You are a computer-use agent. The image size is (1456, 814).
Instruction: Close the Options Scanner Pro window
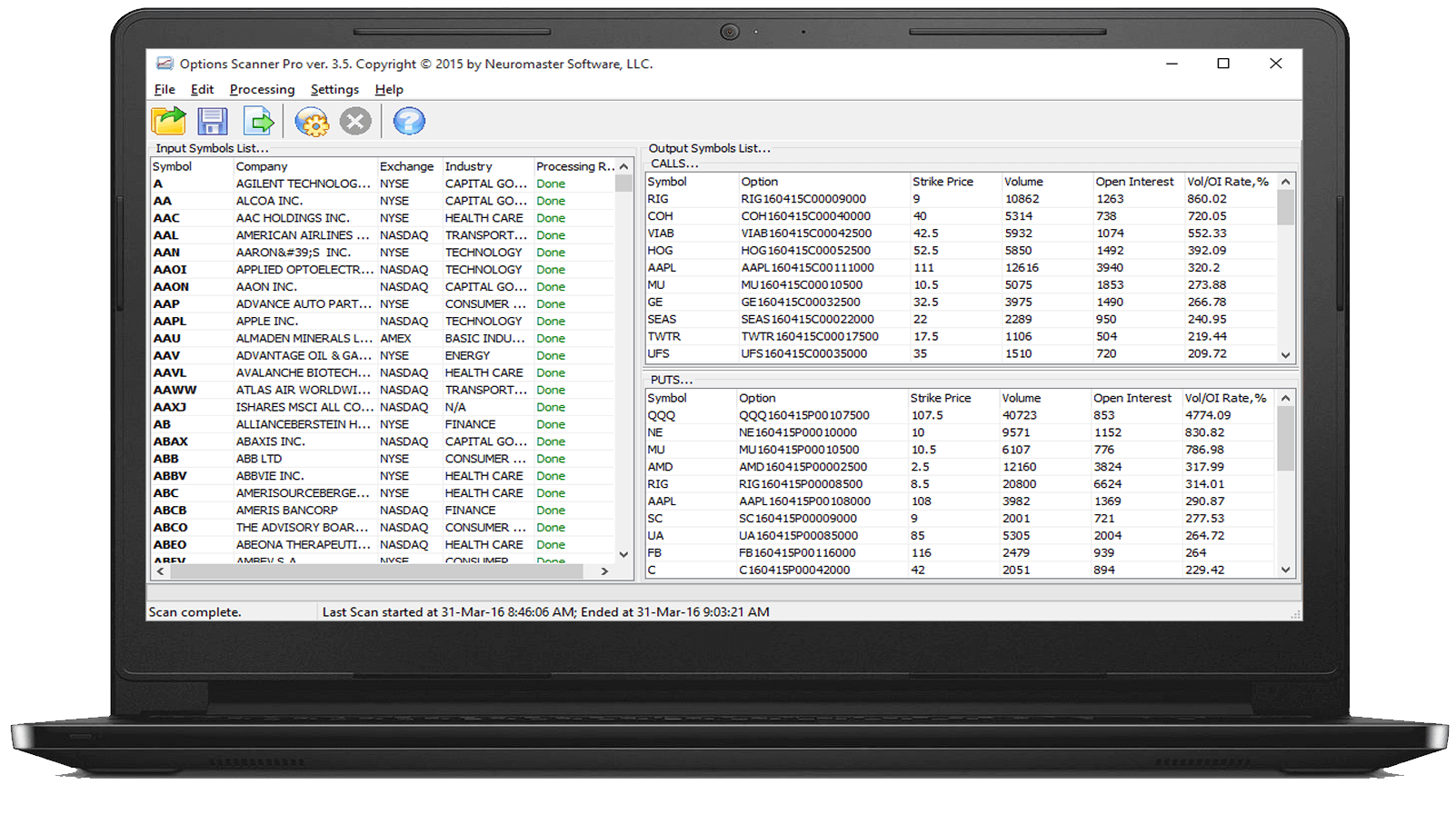point(1276,64)
